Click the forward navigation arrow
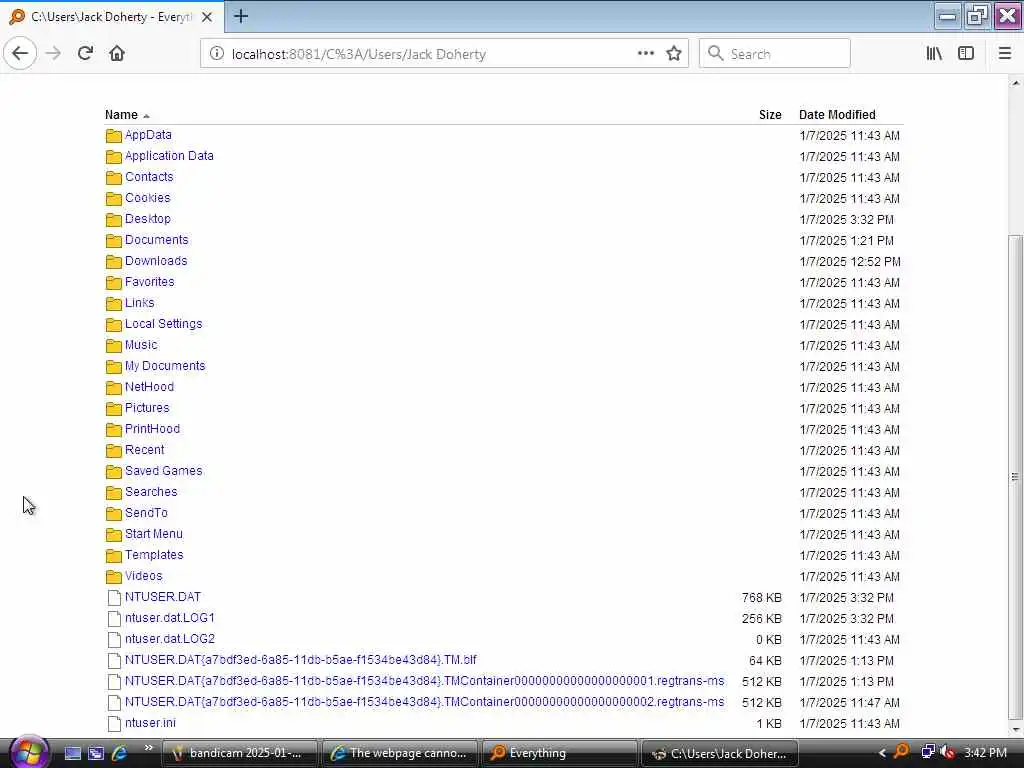 [54, 54]
